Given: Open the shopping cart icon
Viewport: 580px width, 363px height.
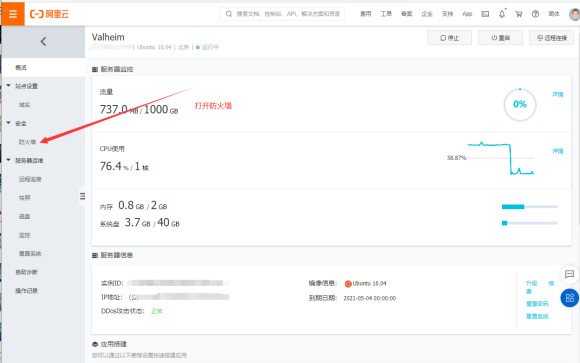Looking at the screenshot, I should 519,14.
